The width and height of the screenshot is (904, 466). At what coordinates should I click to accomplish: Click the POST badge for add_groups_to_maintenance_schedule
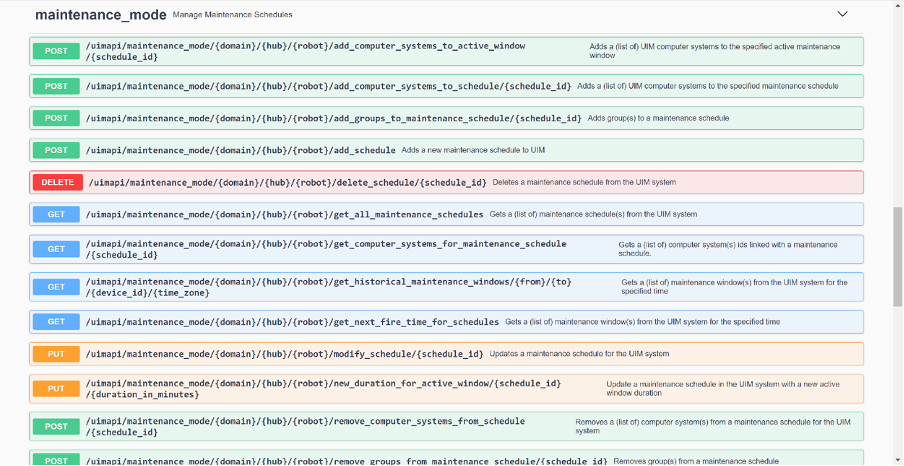[56, 118]
